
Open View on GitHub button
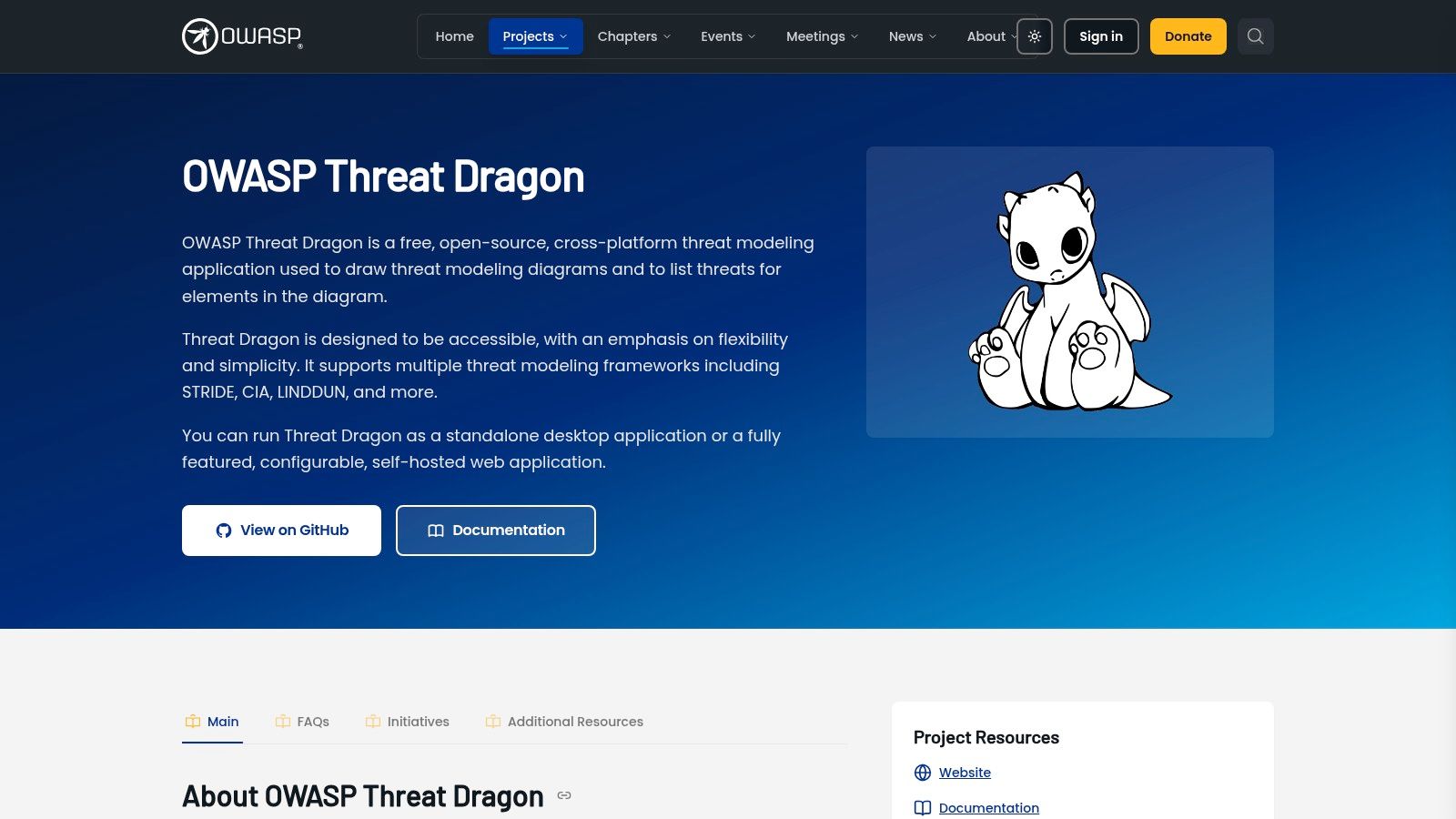click(281, 531)
